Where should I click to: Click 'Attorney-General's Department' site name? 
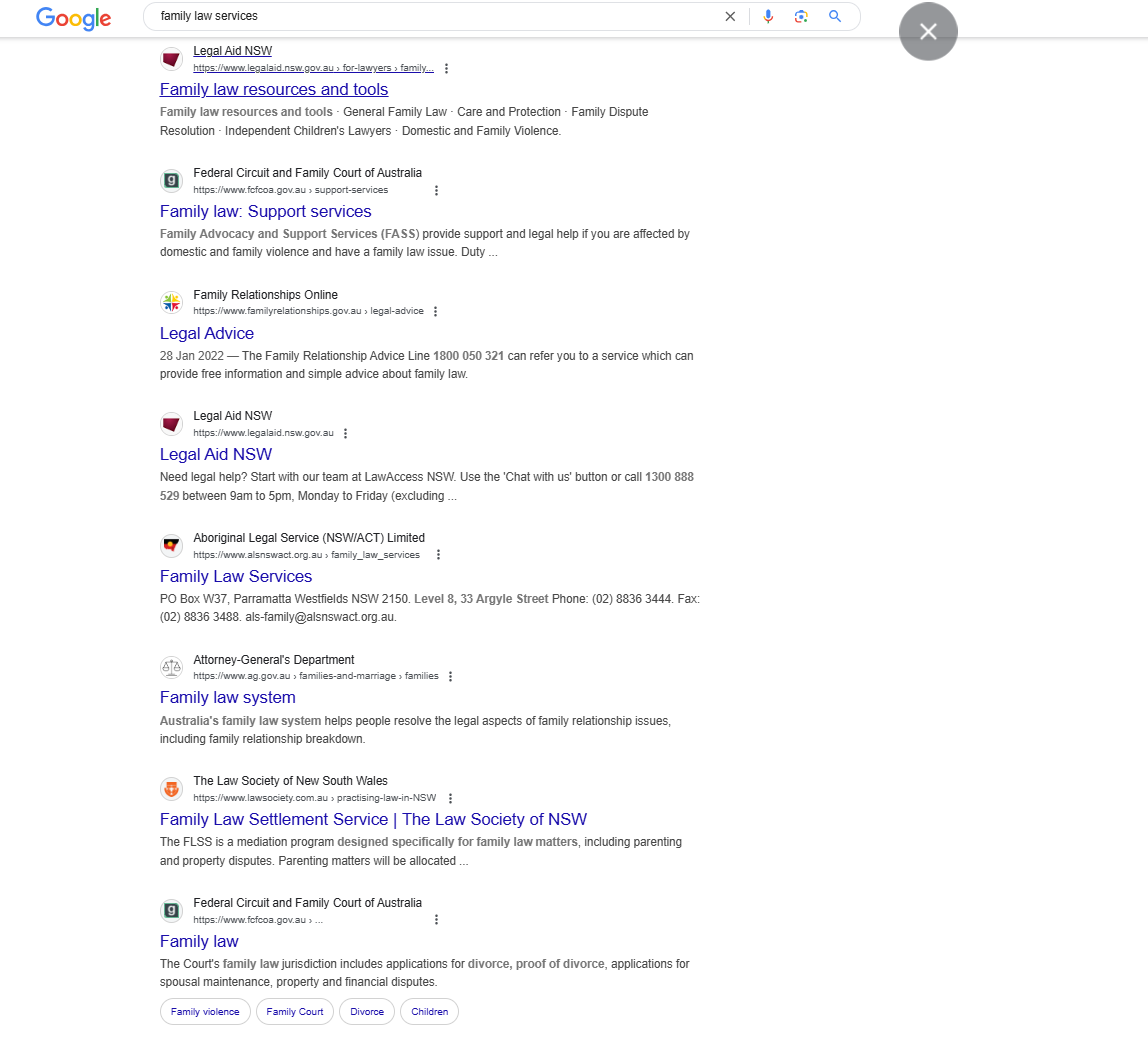274,659
